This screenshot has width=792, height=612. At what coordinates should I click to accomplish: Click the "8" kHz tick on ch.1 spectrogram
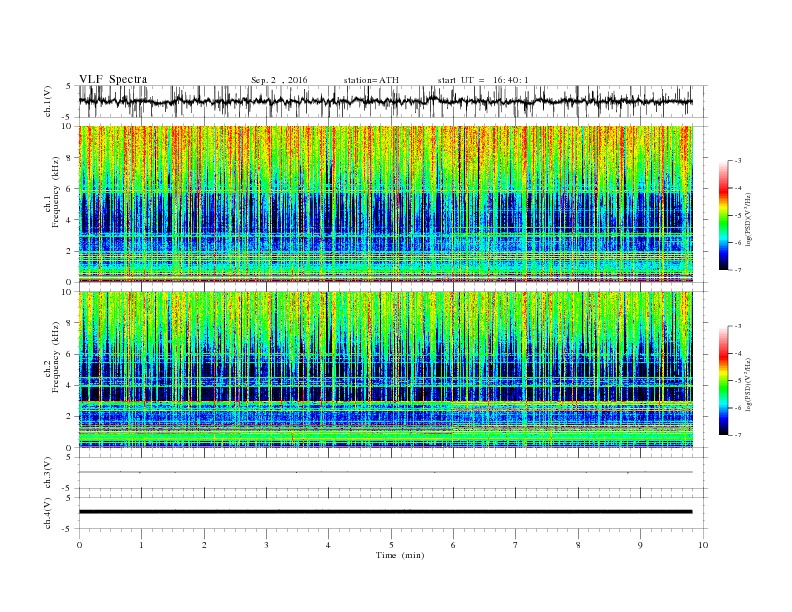(x=70, y=158)
